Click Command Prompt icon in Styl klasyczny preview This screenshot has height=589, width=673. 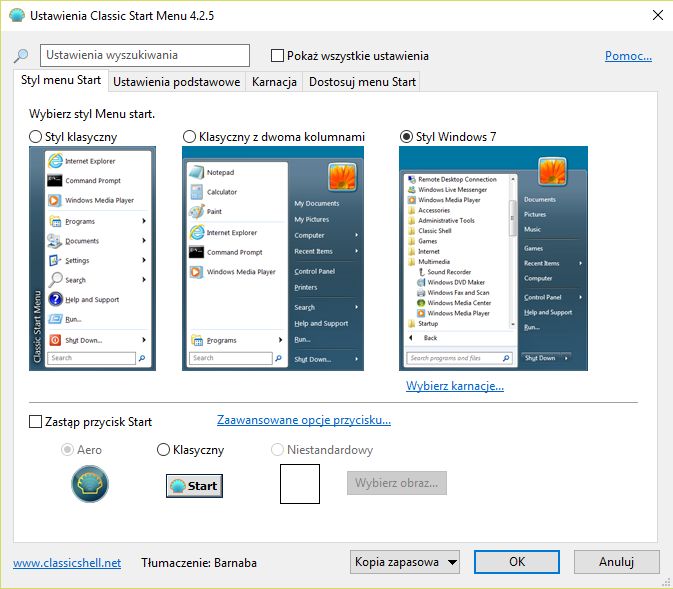click(55, 180)
